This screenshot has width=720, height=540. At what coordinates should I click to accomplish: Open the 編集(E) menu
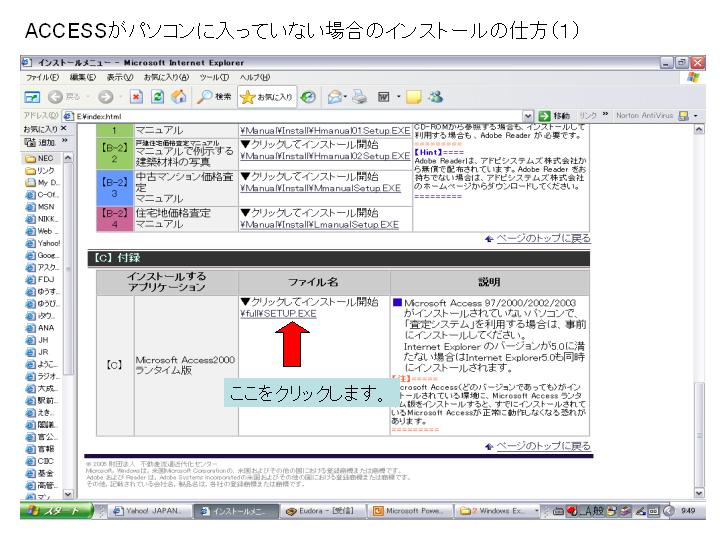pyautogui.click(x=83, y=77)
